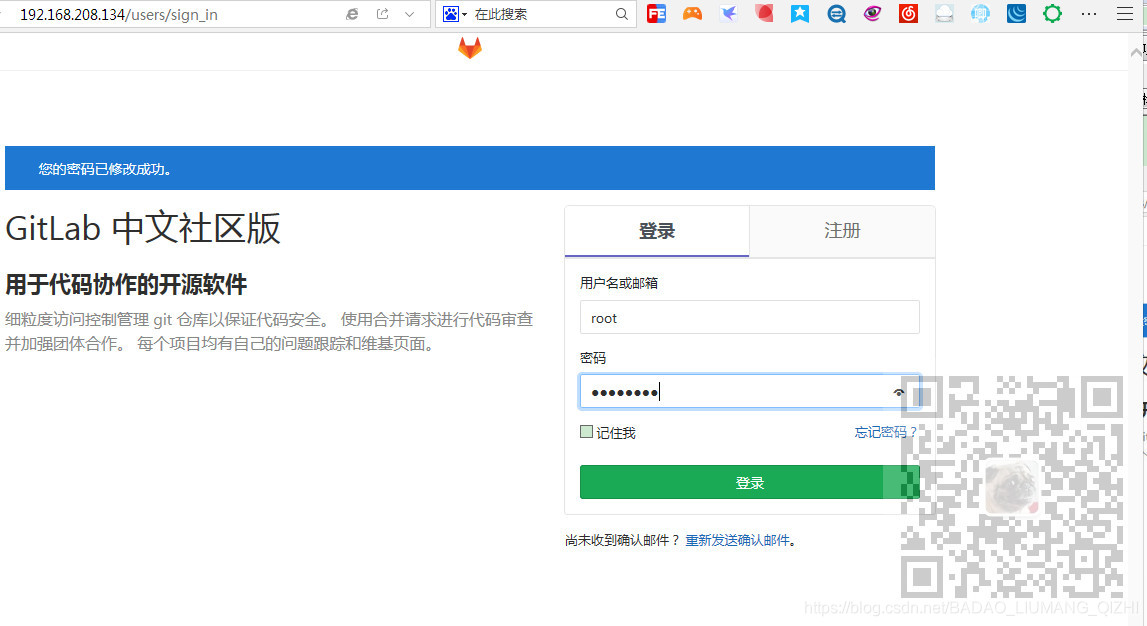
Task: Open the three-dots more extensions menu
Action: 1088,14
